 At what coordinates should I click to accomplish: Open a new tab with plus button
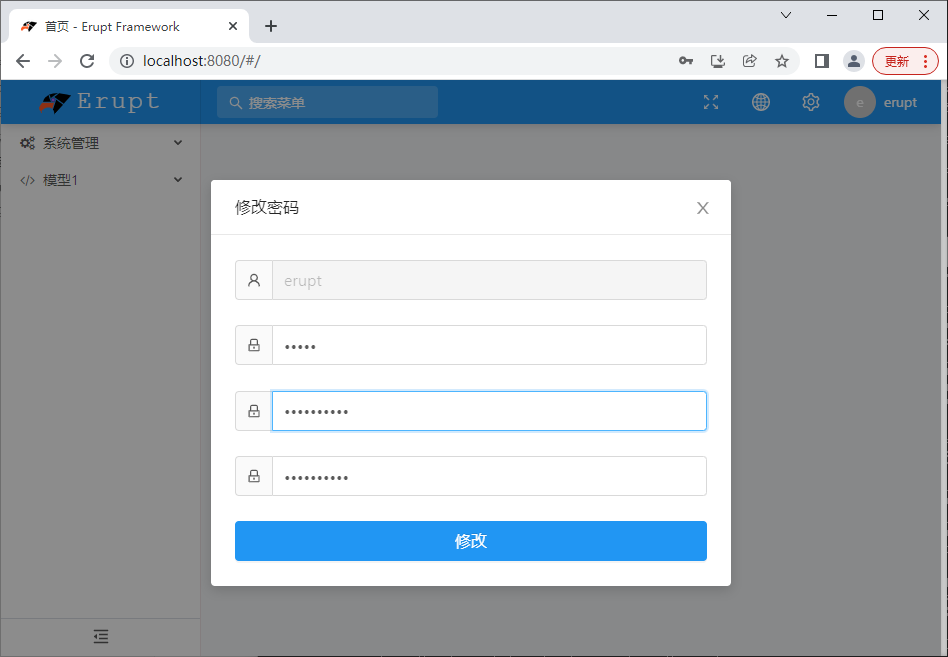(x=271, y=26)
